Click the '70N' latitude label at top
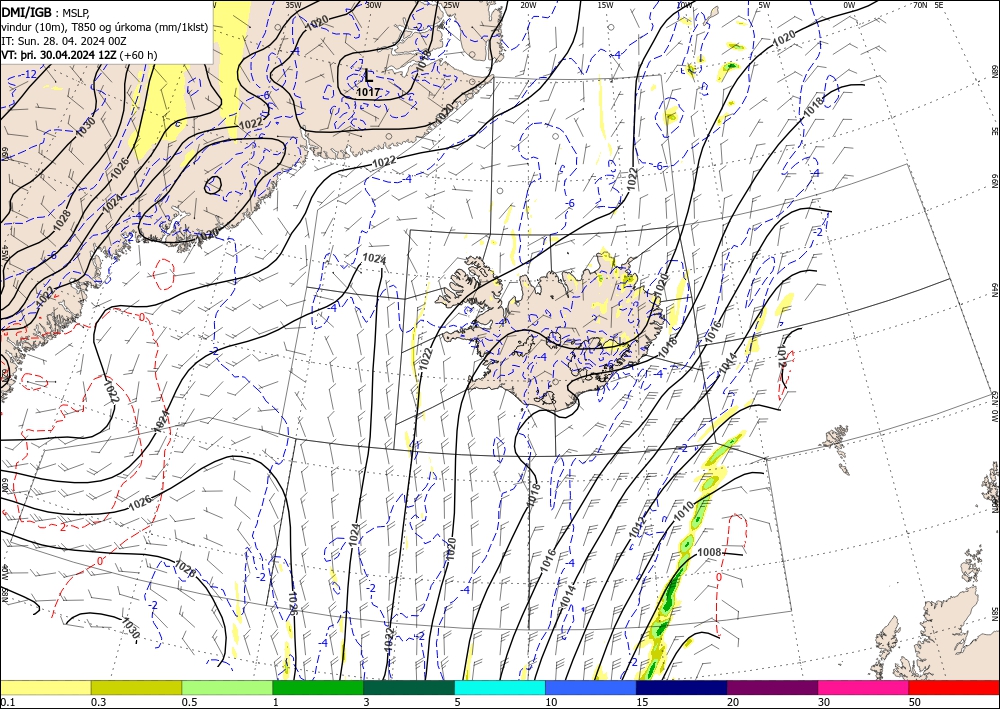1000x709 pixels. (920, 5)
